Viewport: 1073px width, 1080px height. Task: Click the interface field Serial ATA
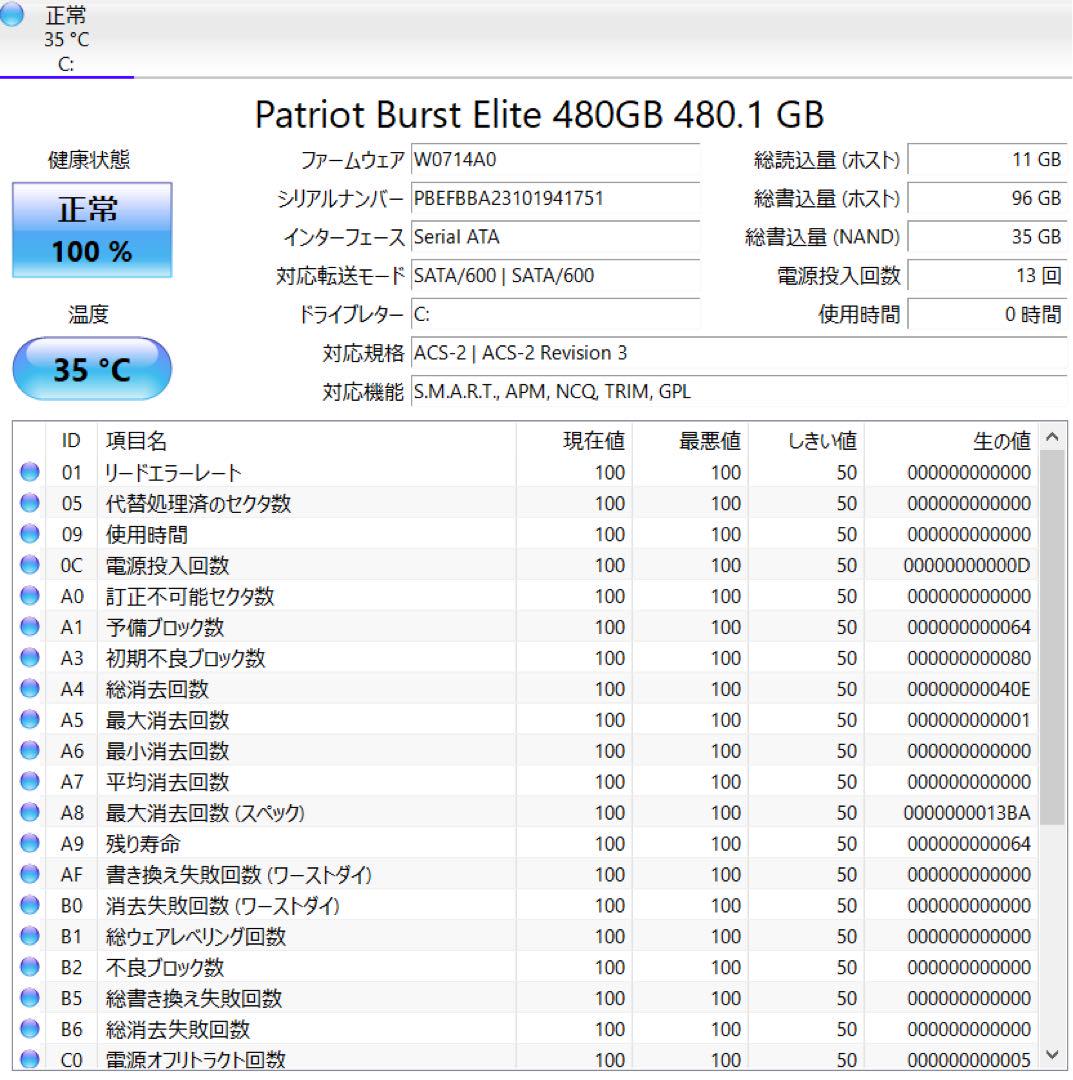555,237
